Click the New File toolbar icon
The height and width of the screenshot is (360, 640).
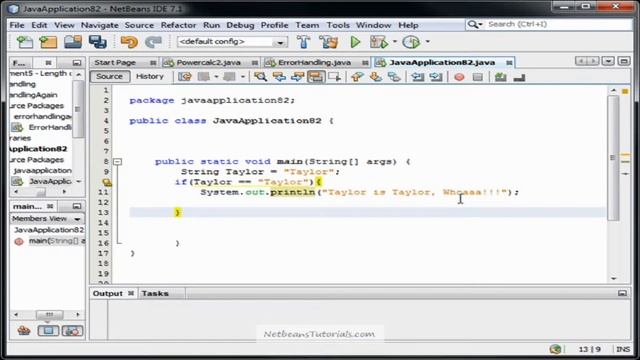[24, 42]
